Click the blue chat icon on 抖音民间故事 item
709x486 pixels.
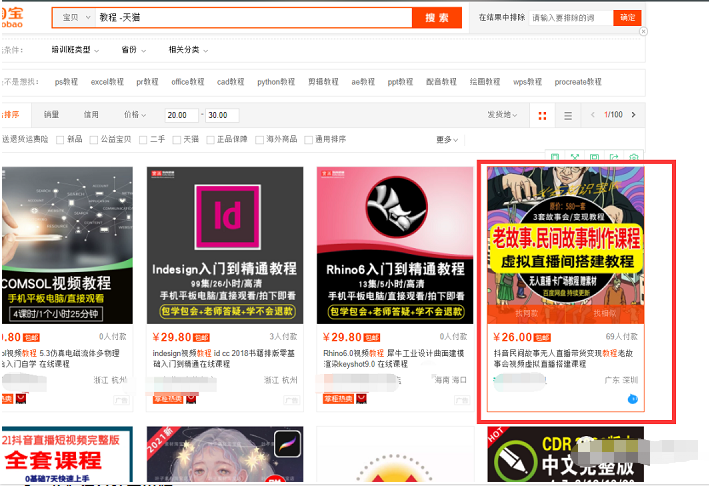point(633,399)
